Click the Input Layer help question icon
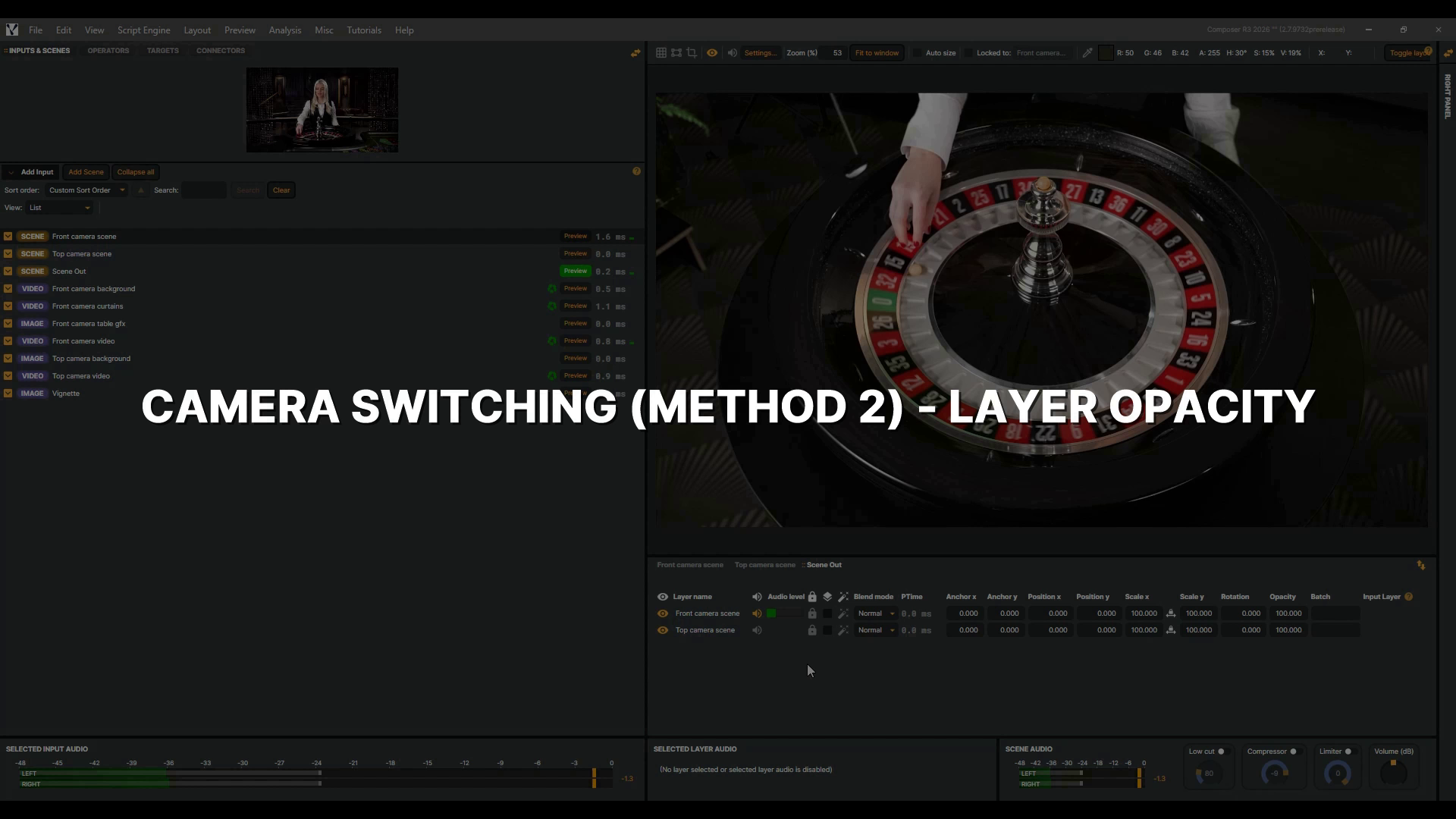The height and width of the screenshot is (819, 1456). 1409,597
